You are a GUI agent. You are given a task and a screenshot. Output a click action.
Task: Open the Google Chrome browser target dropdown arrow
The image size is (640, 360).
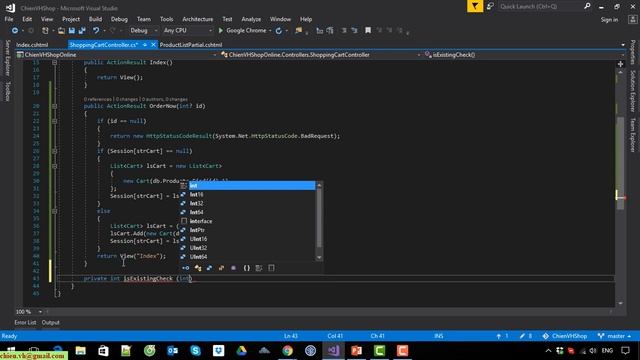tap(270, 31)
